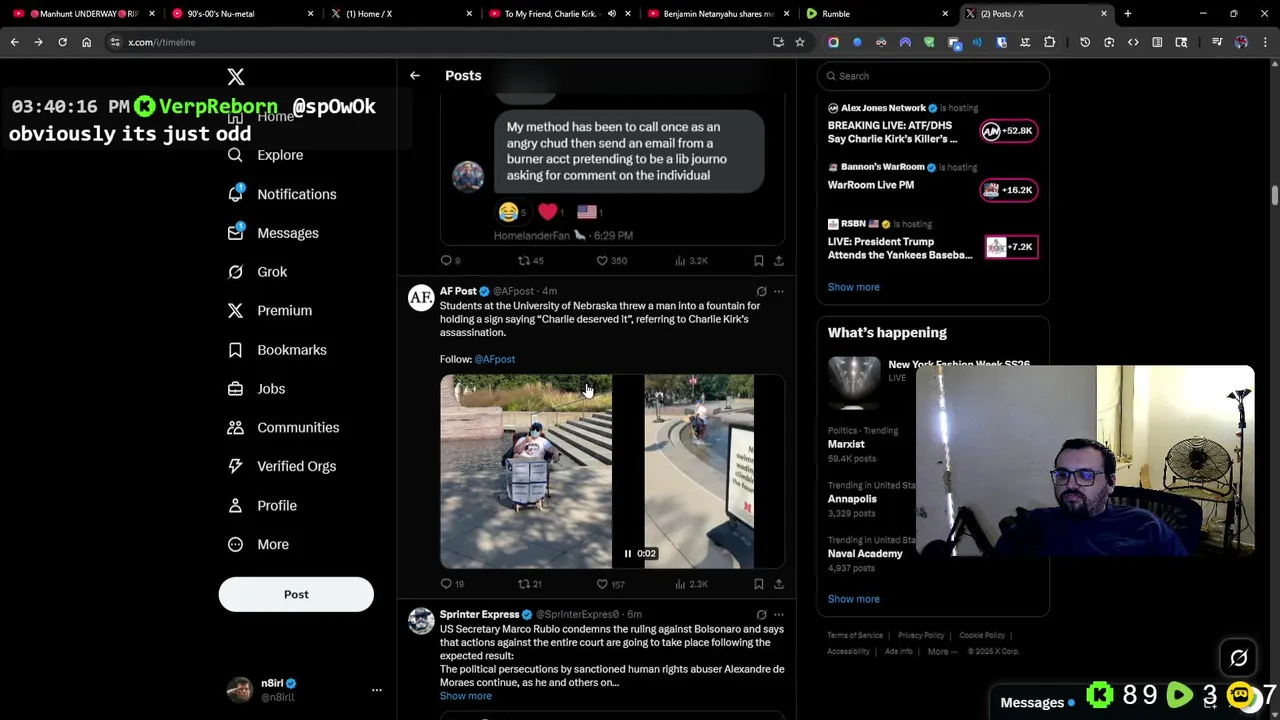
Task: Switch to the 90's-00's Nu-metal browser tab
Action: pos(240,14)
